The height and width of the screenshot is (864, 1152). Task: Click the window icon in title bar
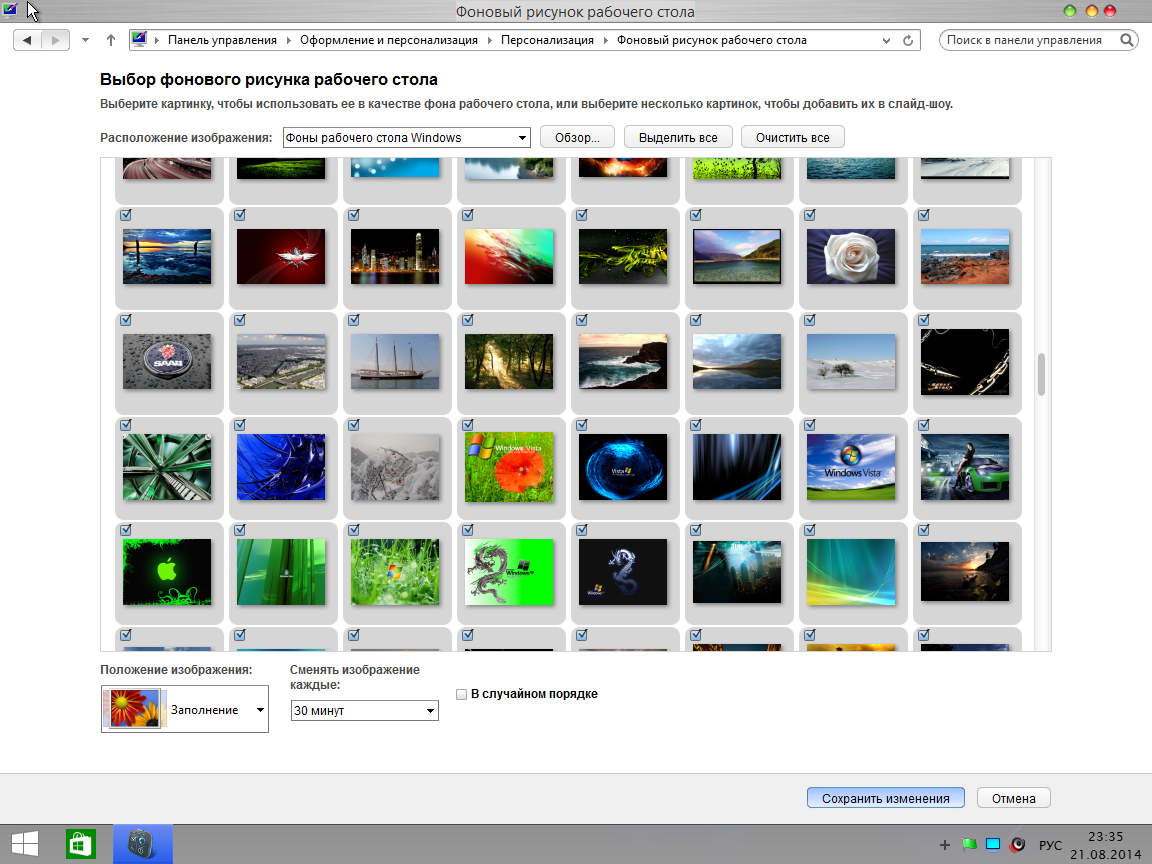click(10, 10)
